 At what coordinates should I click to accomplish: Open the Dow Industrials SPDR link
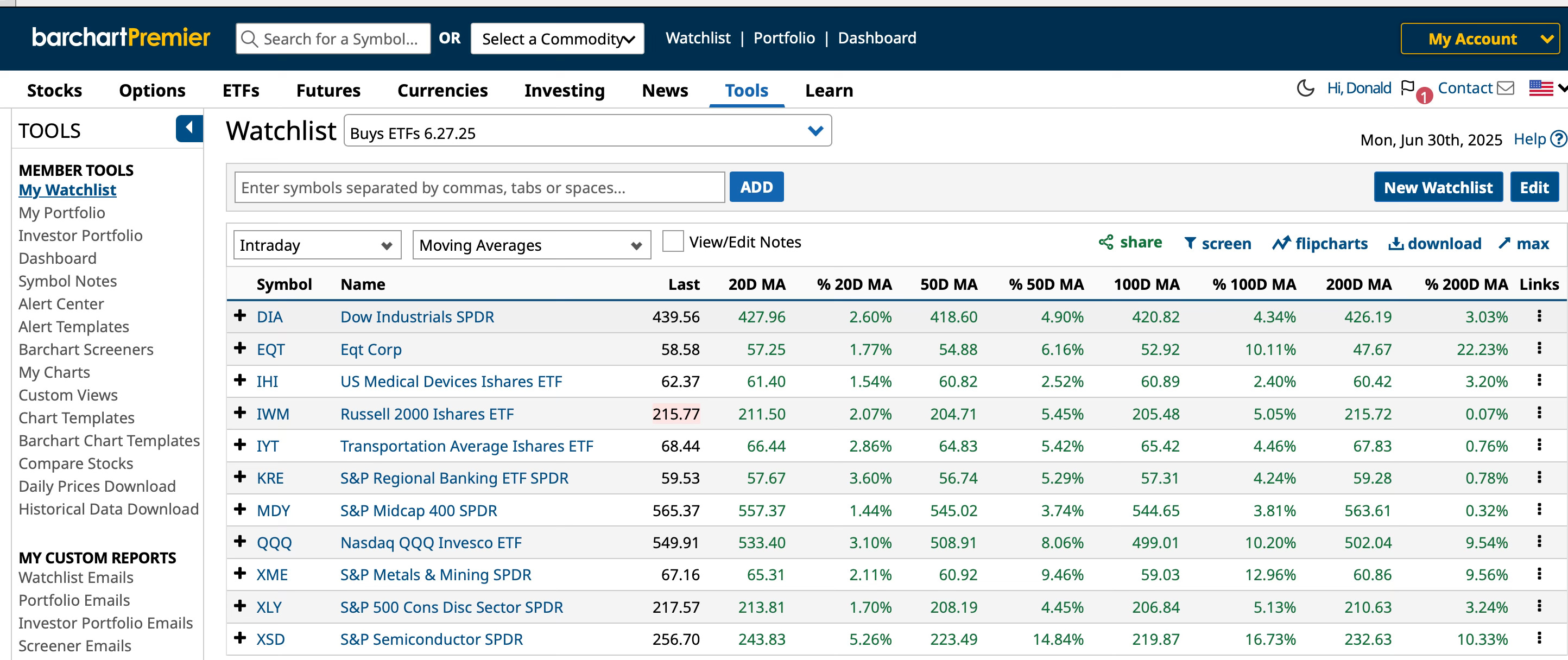point(417,317)
